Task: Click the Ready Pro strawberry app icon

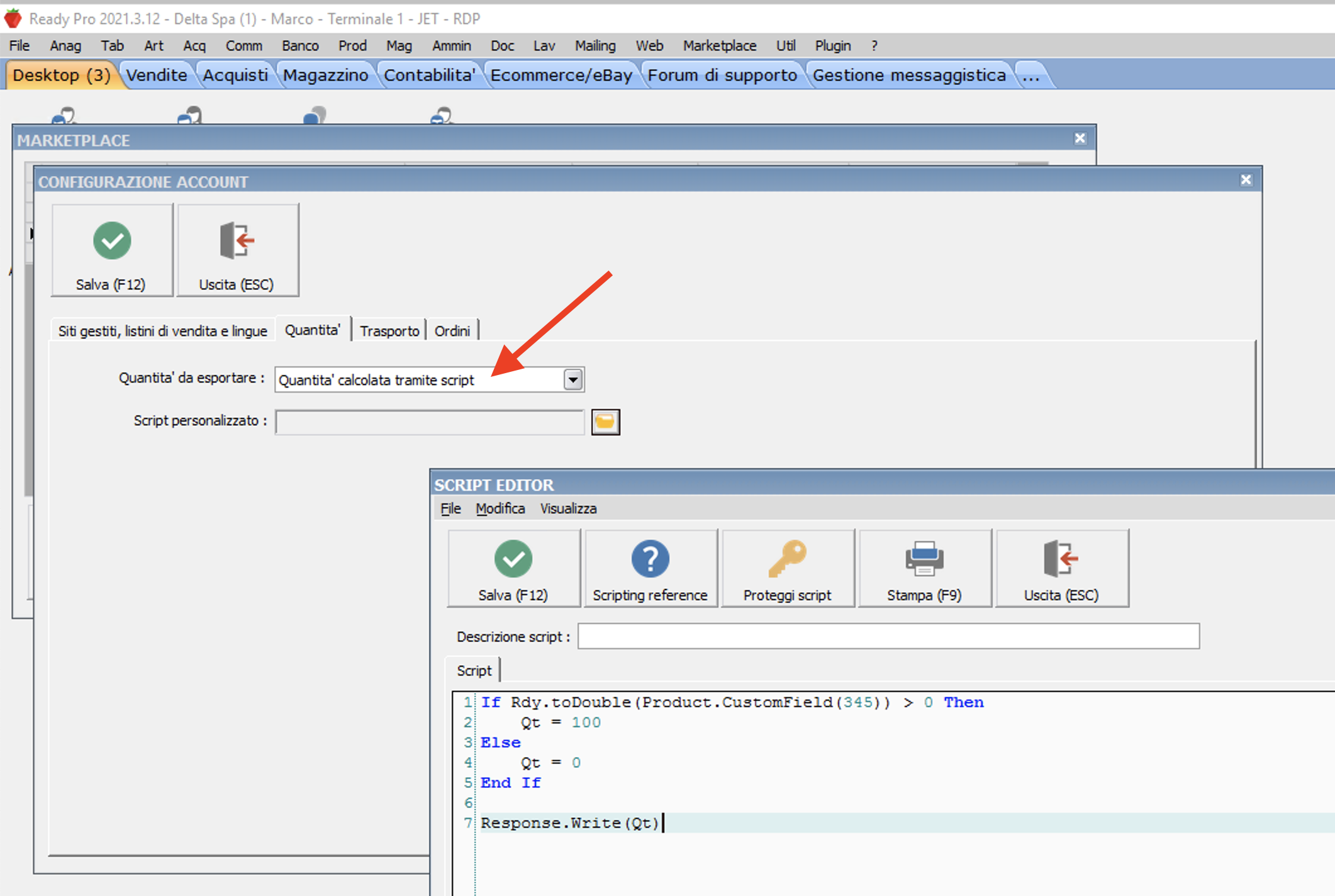Action: point(13,18)
